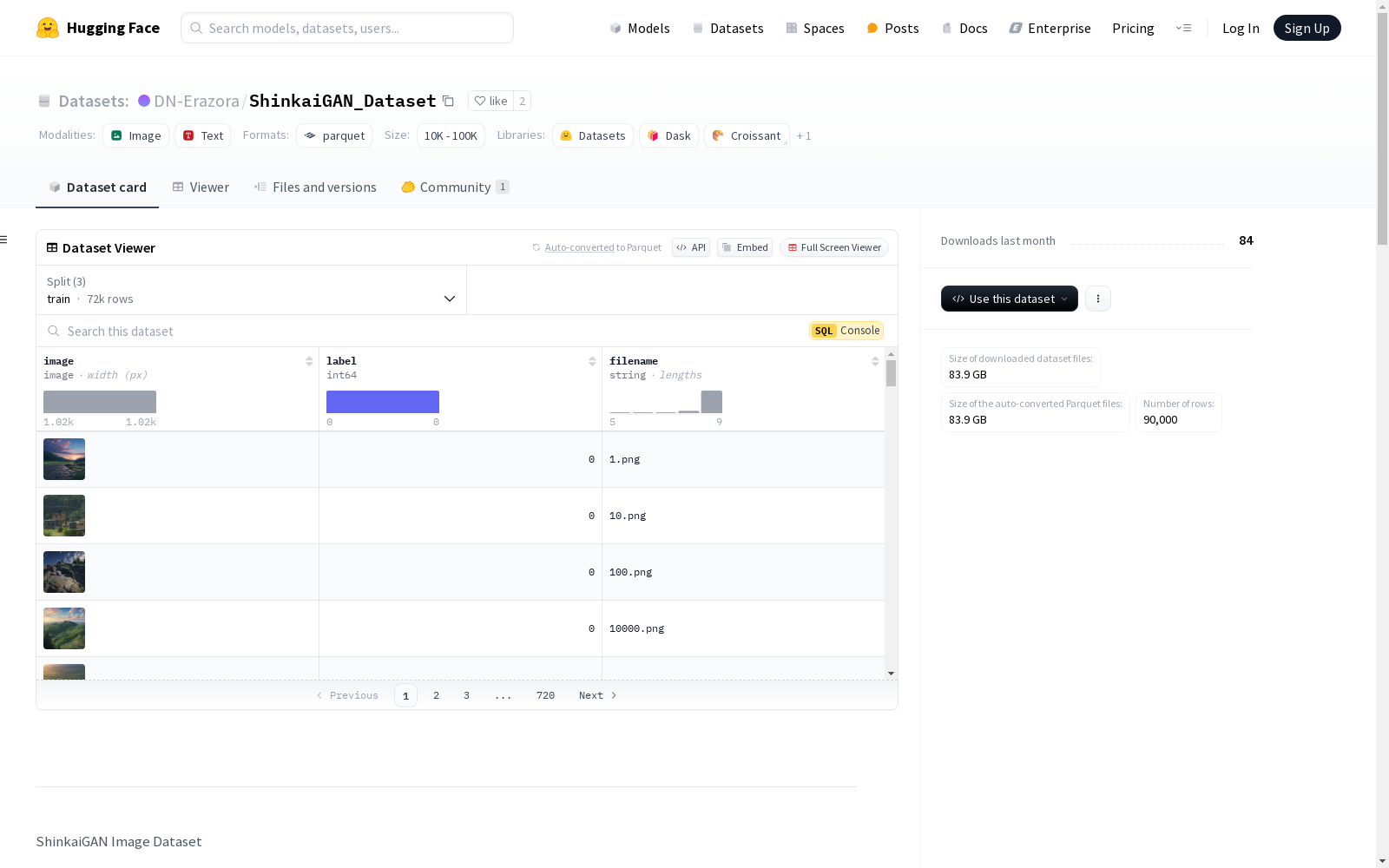Image resolution: width=1389 pixels, height=868 pixels.
Task: Open the Files and versions tab
Action: pyautogui.click(x=315, y=187)
